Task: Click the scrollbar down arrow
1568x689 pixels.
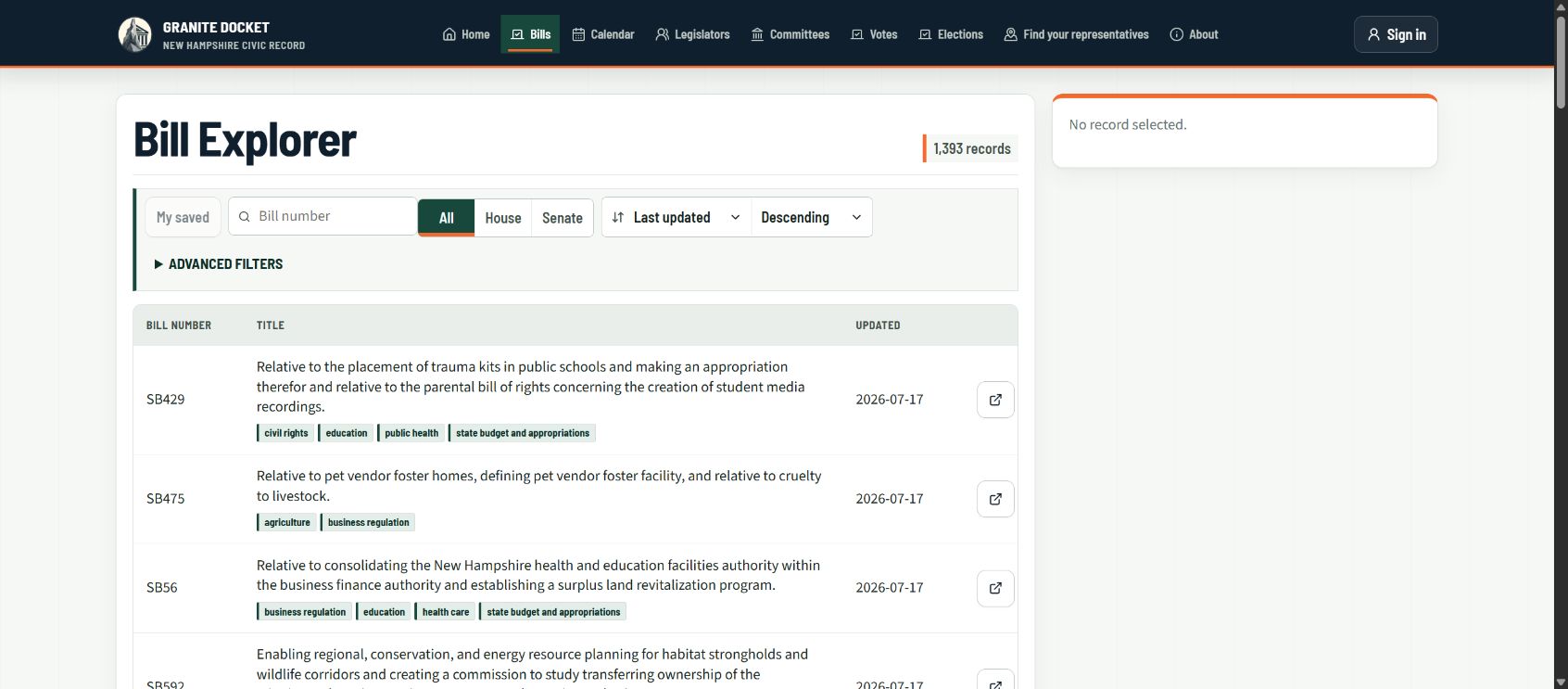Action: [1561, 683]
